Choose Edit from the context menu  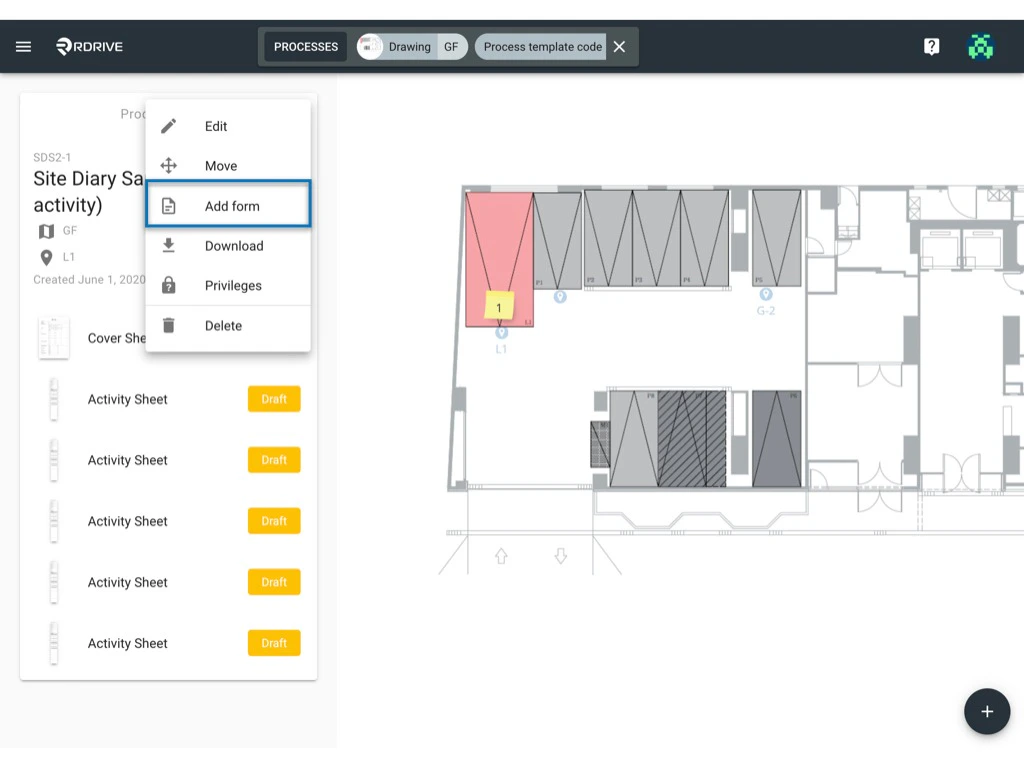click(228, 126)
